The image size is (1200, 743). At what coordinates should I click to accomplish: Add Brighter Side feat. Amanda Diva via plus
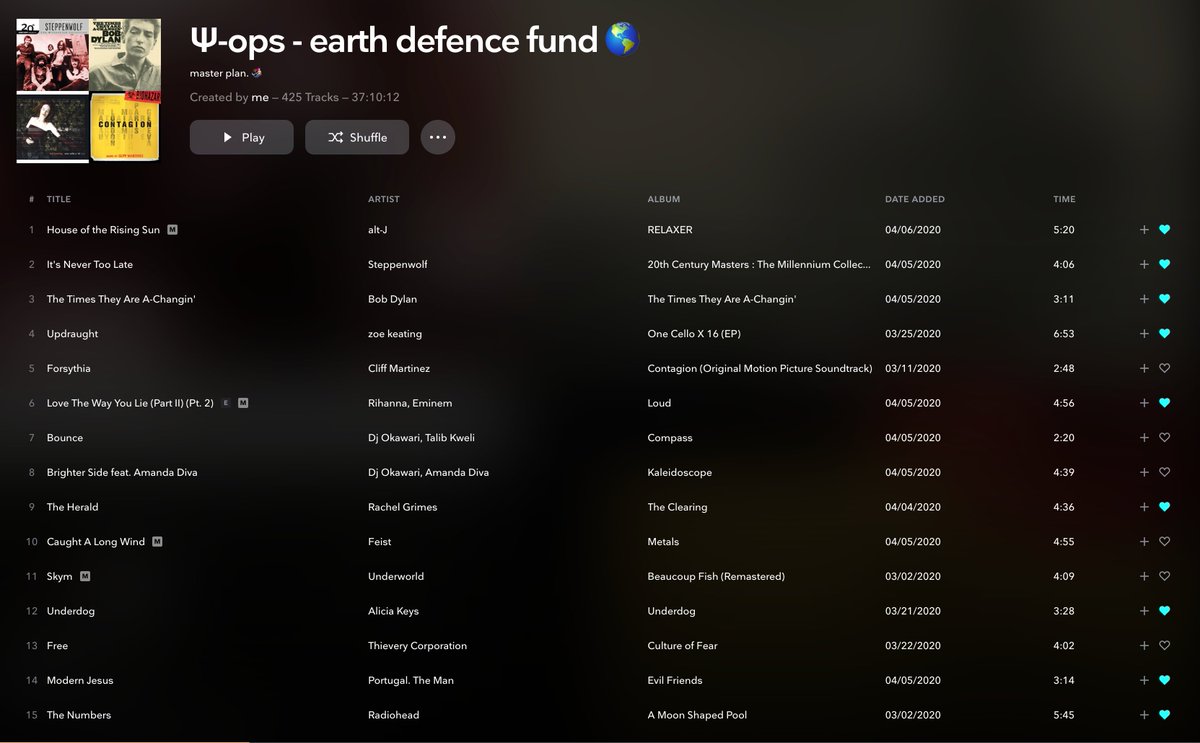pyautogui.click(x=1144, y=473)
